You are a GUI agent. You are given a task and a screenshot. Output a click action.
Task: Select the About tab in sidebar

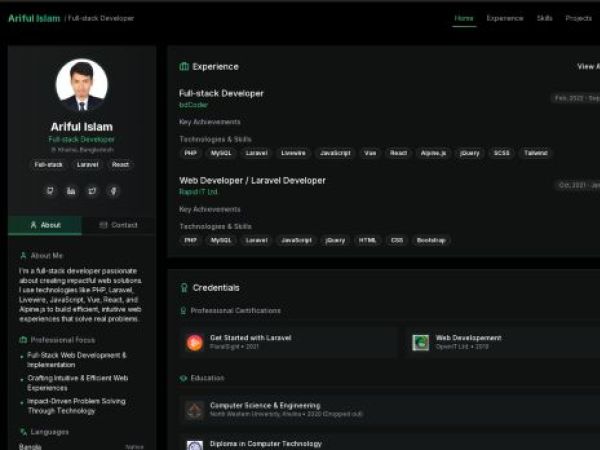tap(45, 225)
